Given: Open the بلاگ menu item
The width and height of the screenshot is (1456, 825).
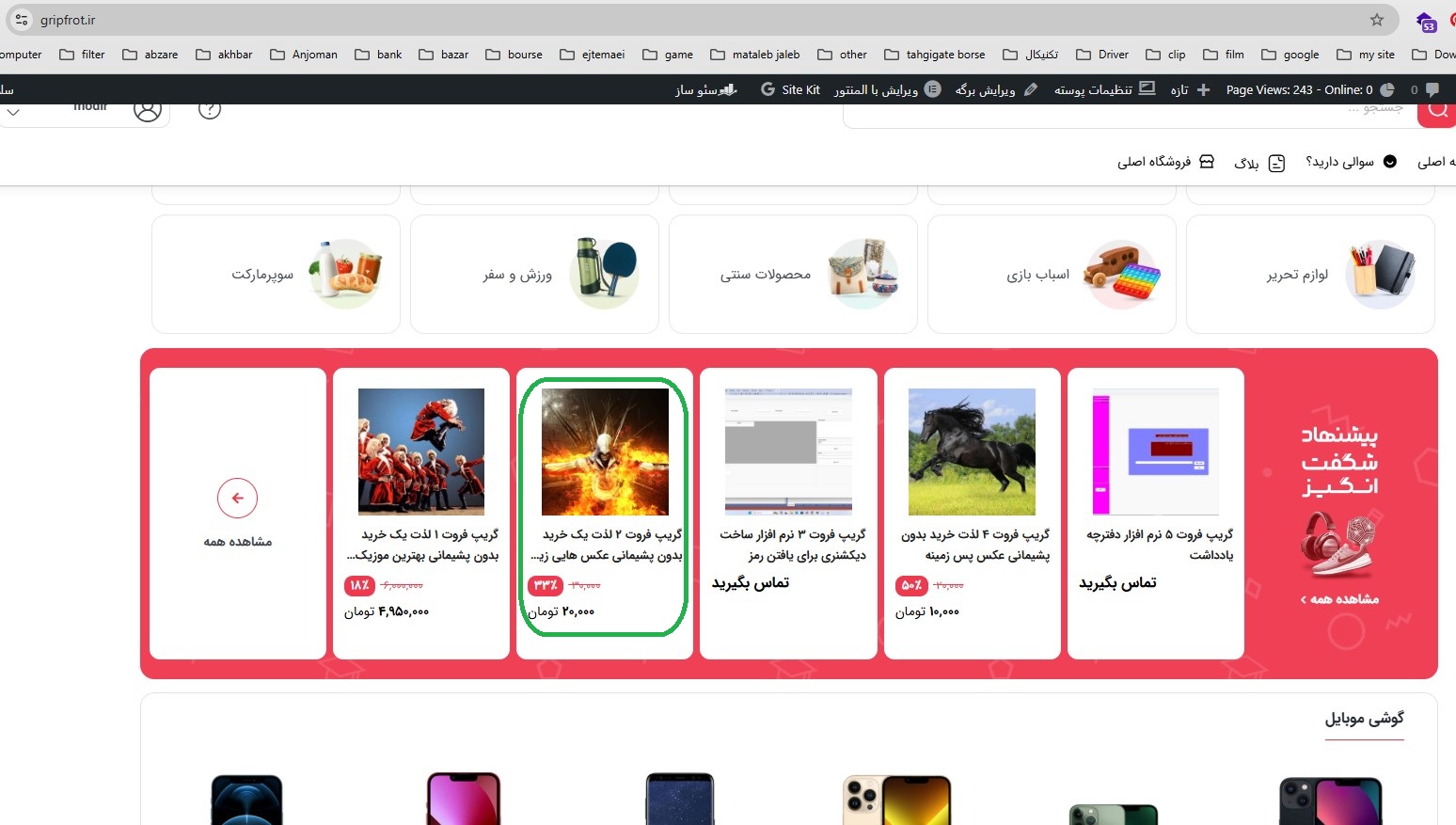Looking at the screenshot, I should click(1259, 163).
